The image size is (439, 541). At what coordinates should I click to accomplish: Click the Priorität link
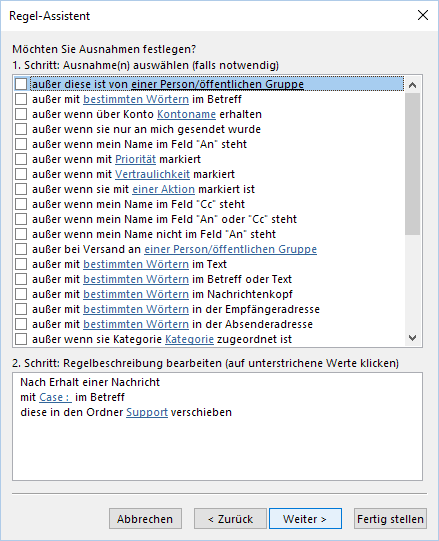coord(135,159)
